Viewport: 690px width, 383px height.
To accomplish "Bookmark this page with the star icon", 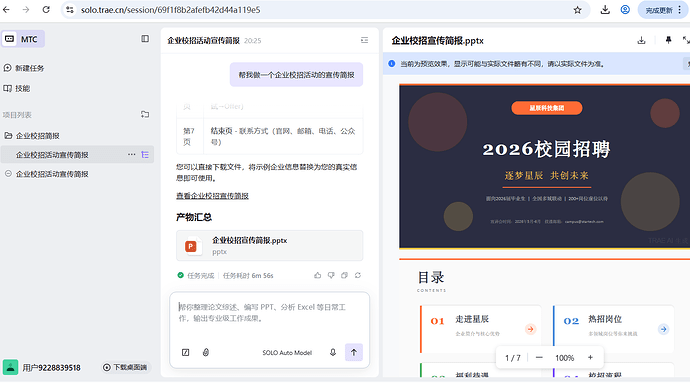I will (577, 10).
